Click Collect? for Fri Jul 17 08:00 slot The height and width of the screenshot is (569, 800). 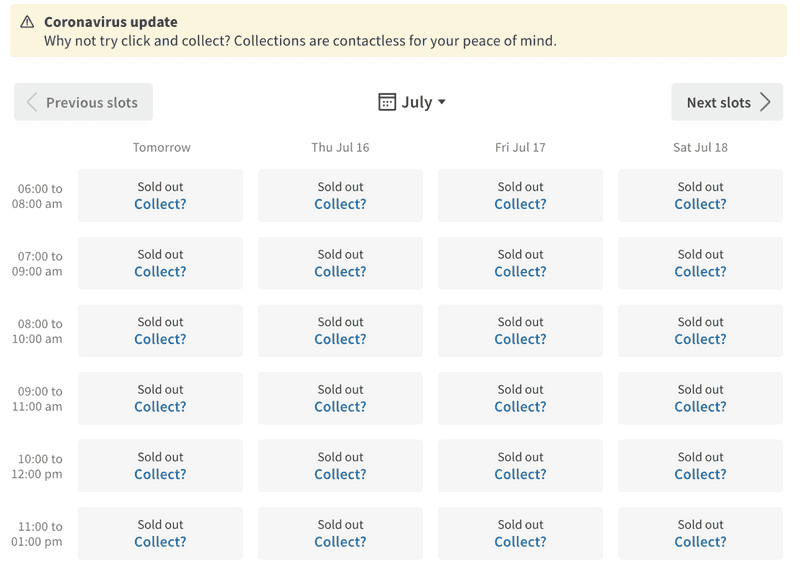coord(520,339)
